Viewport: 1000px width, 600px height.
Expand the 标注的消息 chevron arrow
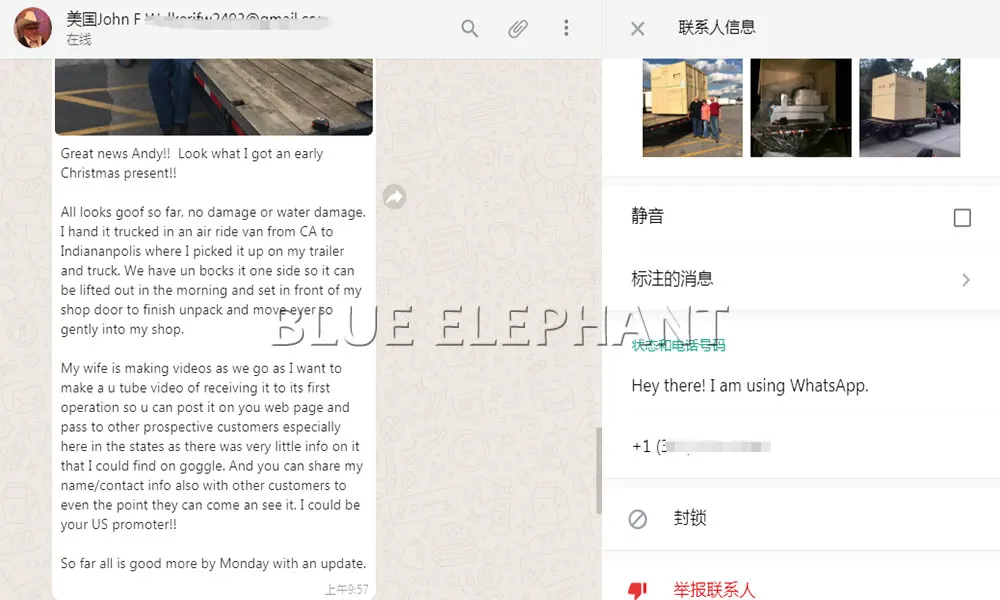(966, 280)
